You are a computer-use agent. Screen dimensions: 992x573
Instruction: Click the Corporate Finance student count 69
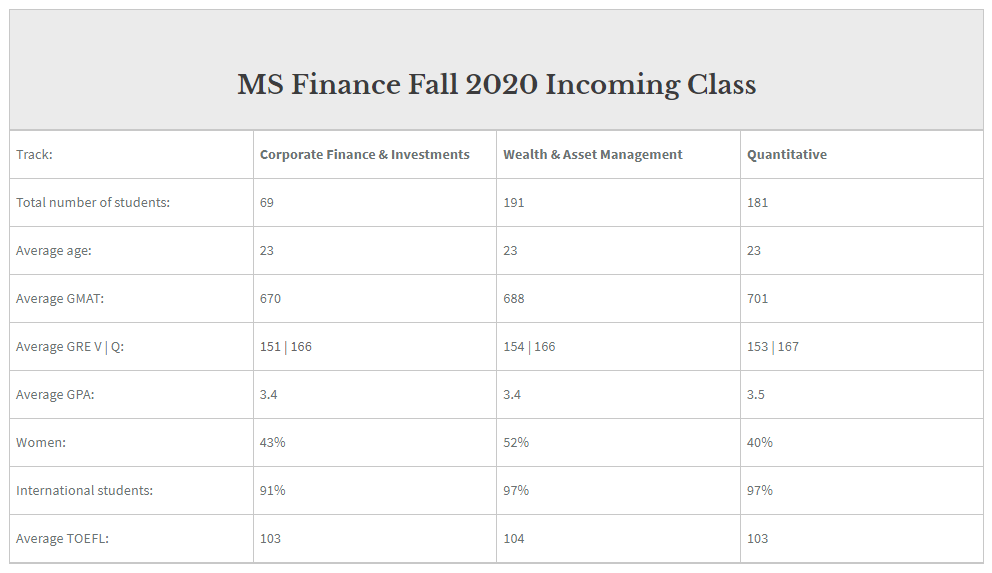[x=267, y=203]
